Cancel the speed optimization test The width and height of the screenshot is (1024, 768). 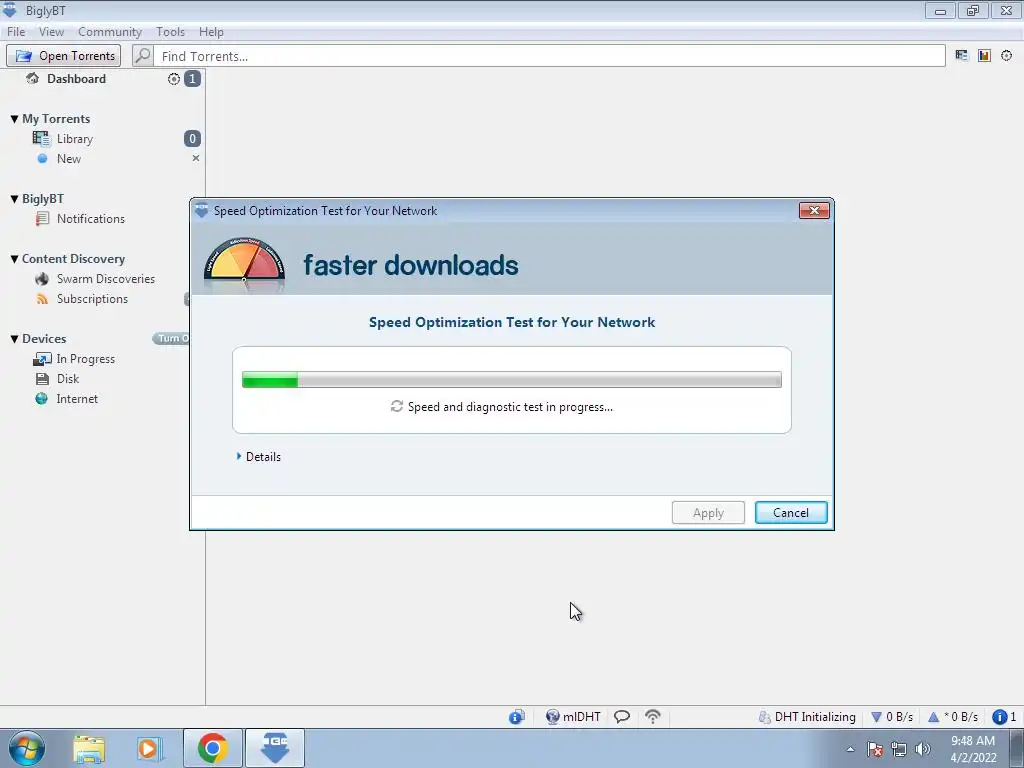[791, 513]
